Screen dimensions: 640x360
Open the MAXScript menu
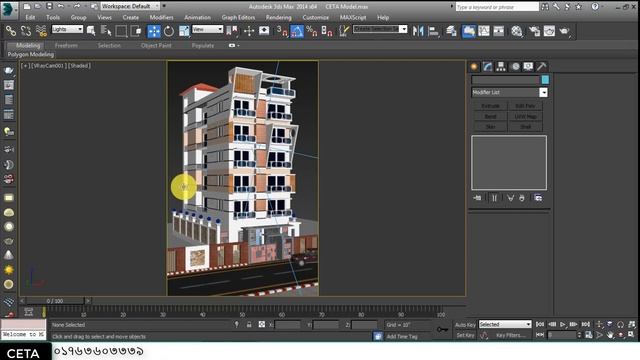point(353,18)
